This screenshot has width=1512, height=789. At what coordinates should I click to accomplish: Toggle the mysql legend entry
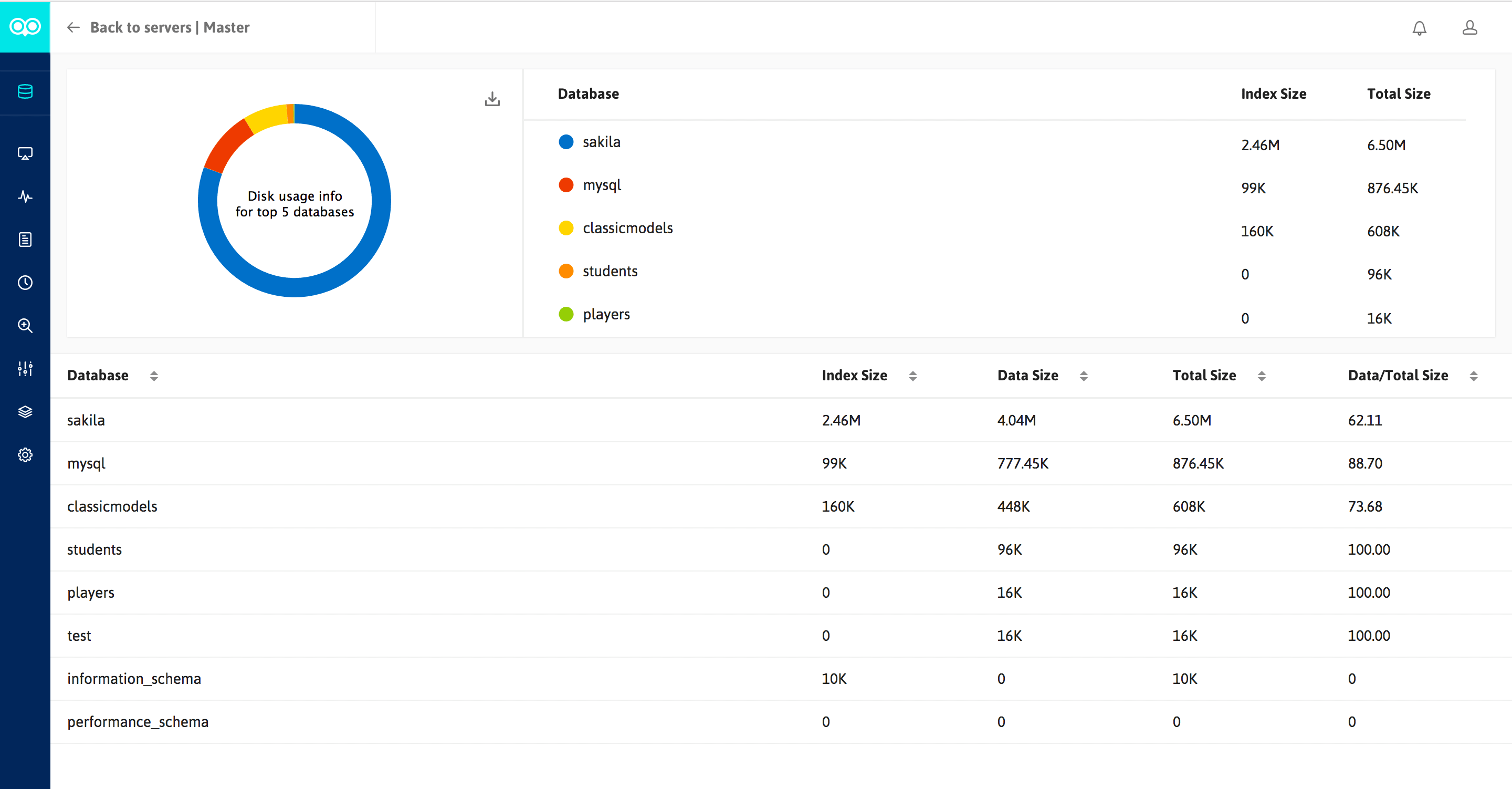601,184
